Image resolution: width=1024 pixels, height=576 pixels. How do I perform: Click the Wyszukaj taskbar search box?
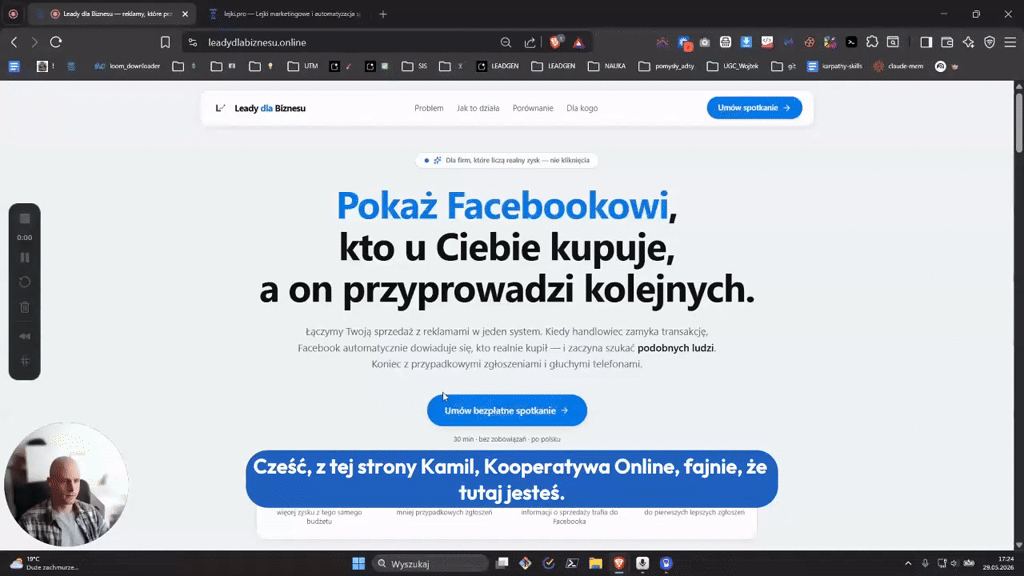coord(431,564)
